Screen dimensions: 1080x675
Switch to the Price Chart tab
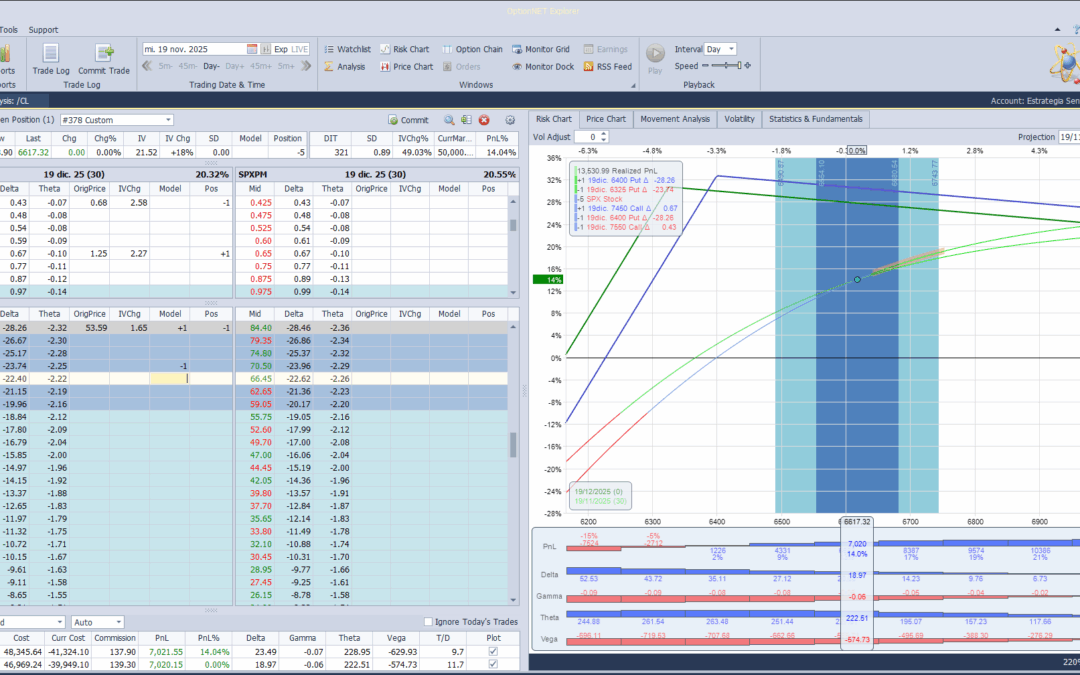pyautogui.click(x=606, y=119)
